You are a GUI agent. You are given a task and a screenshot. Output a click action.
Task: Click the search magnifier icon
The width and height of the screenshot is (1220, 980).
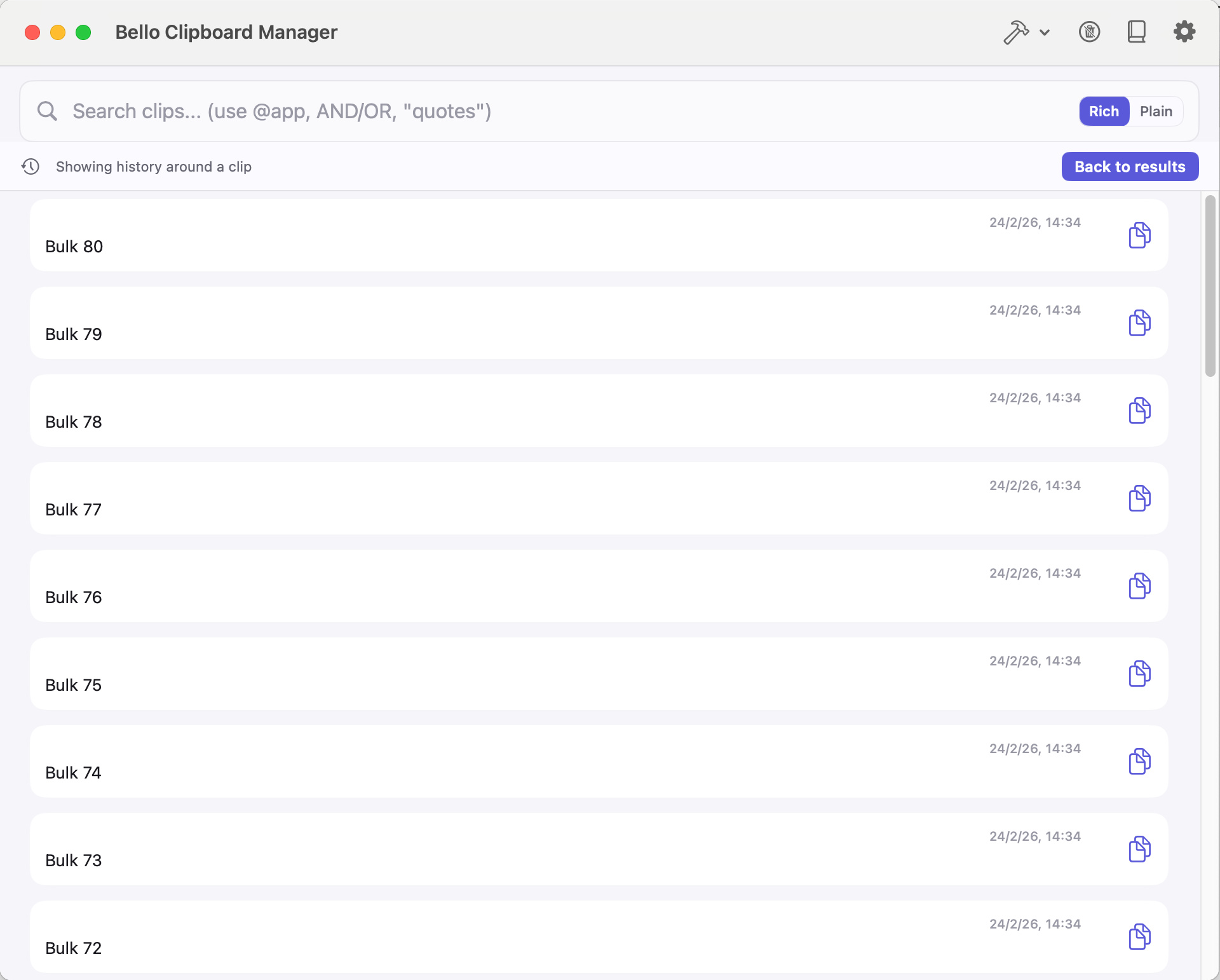click(47, 111)
